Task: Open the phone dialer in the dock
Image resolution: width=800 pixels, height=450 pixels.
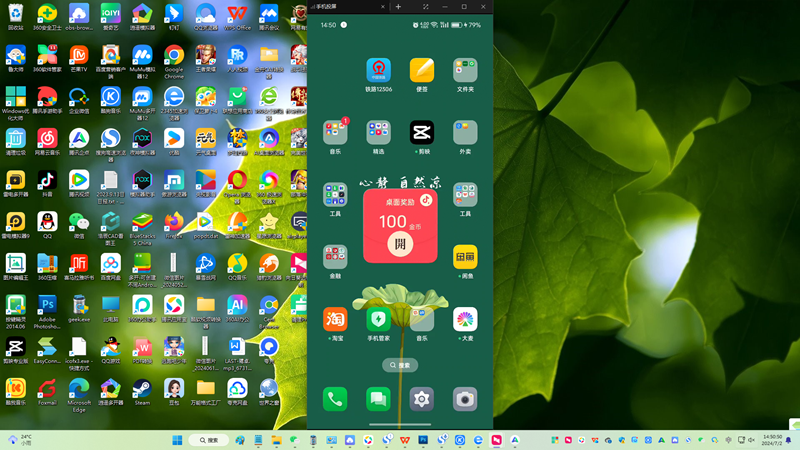Action: point(335,399)
